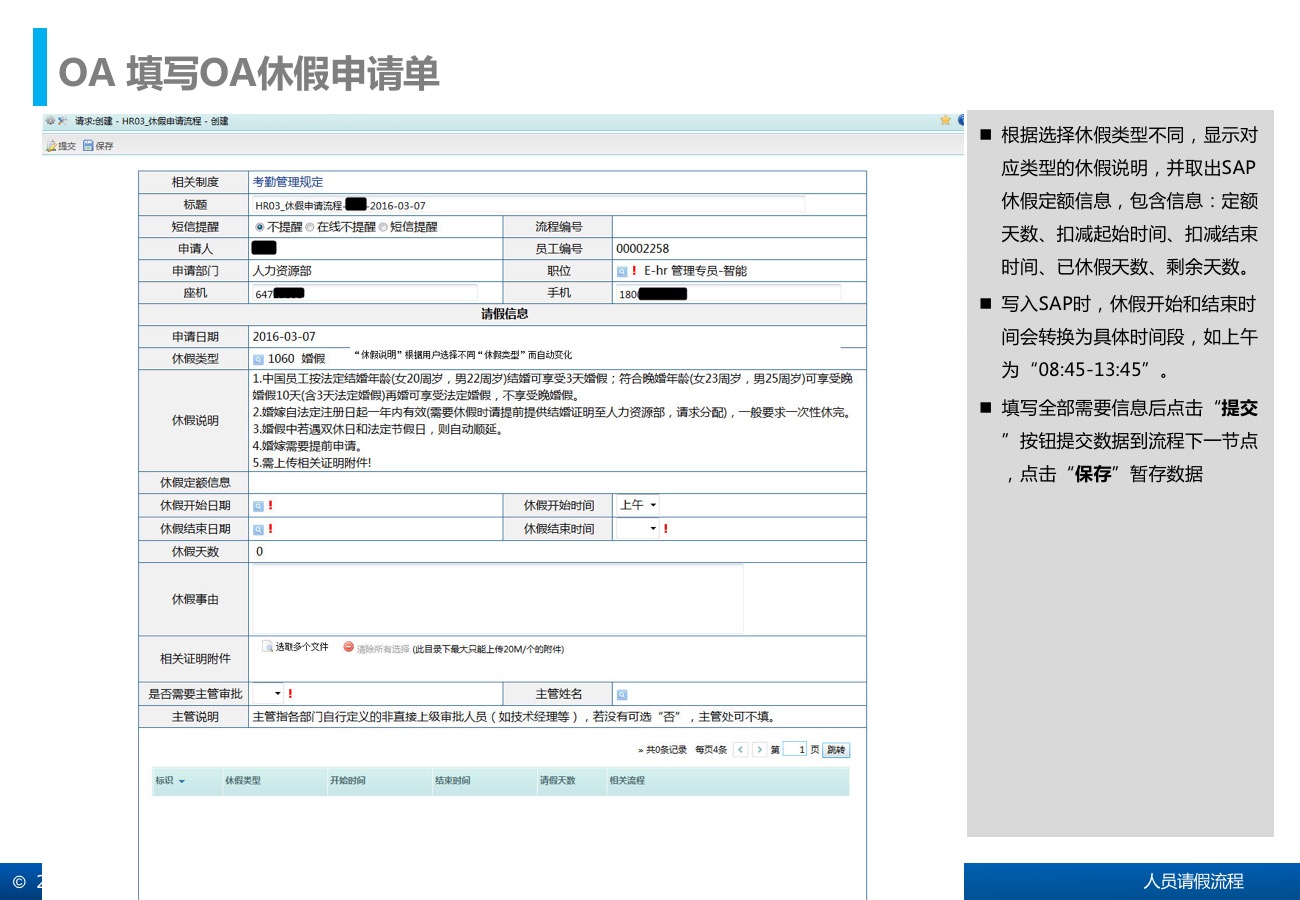1300x900 pixels.
Task: Click the 保存 (save) toolbar button
Action: [98, 146]
